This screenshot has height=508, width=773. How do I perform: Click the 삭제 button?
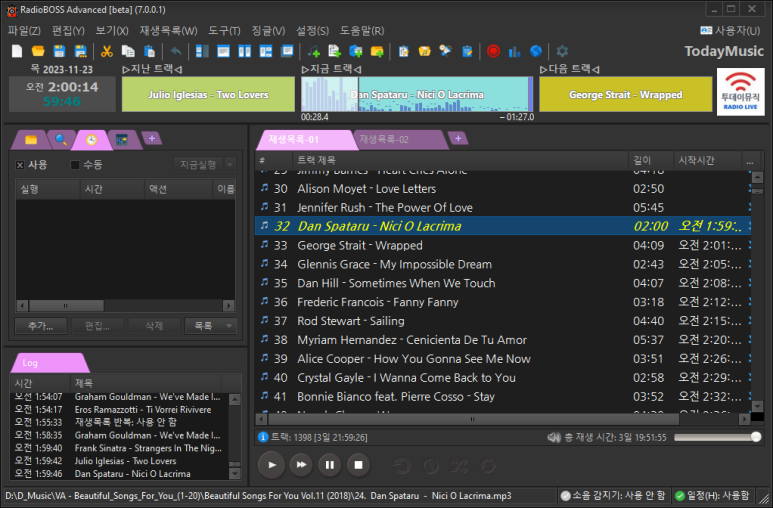[x=154, y=326]
